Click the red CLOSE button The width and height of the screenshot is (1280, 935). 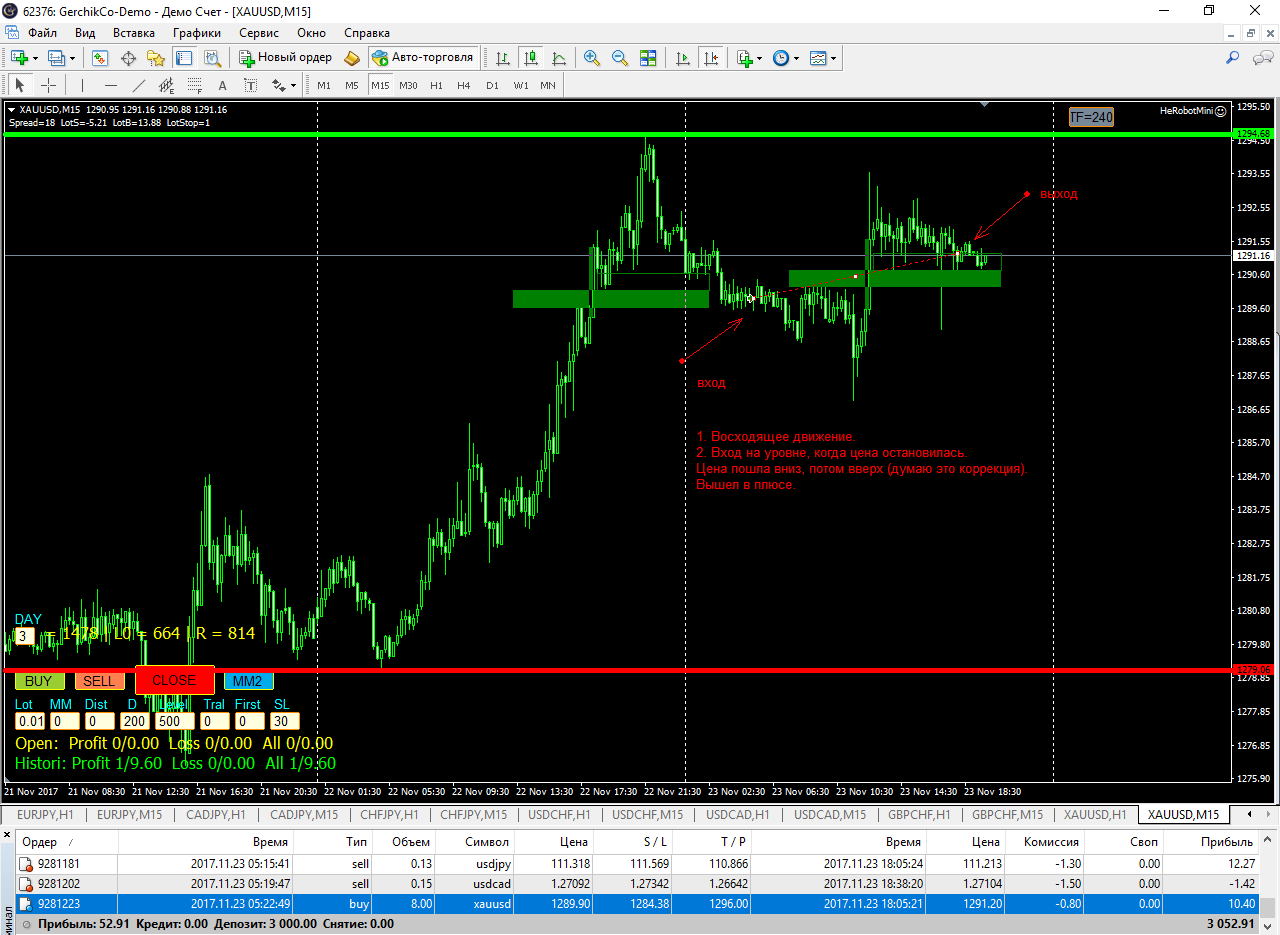(174, 680)
